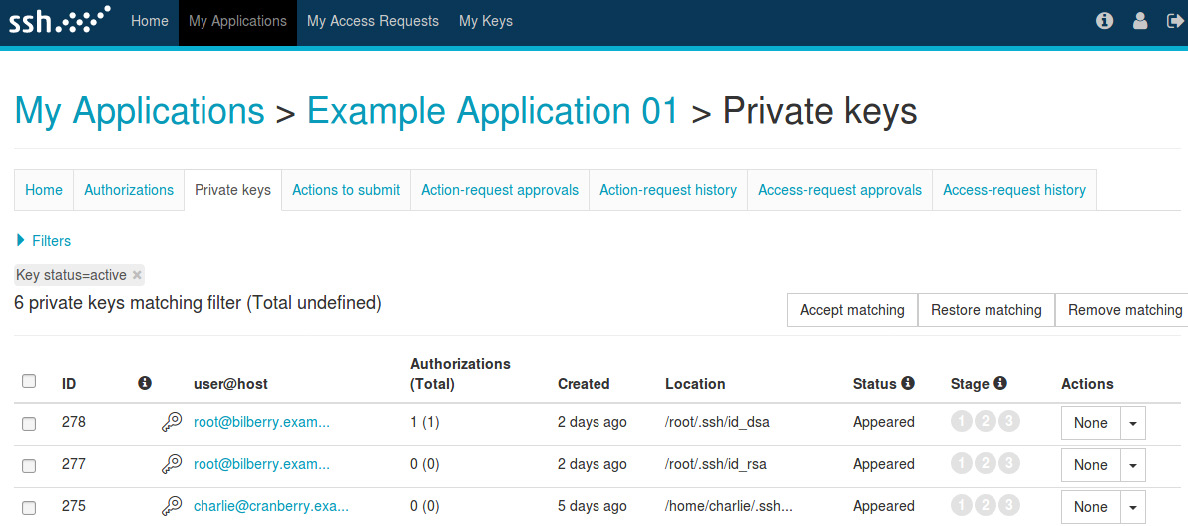This screenshot has width=1188, height=526.
Task: Click the None action button for key 275
Action: coord(1091,507)
